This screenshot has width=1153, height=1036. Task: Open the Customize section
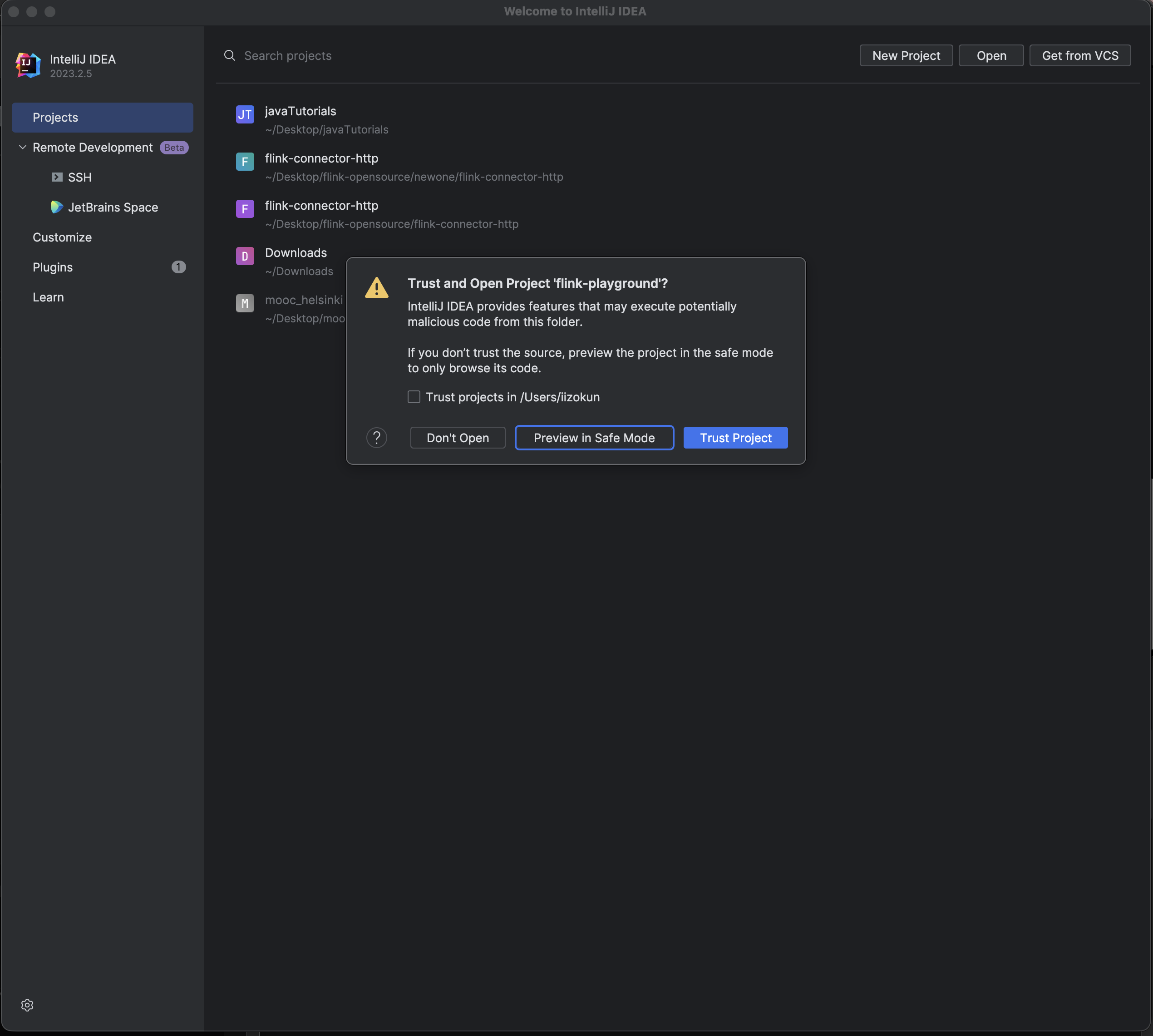tap(62, 237)
